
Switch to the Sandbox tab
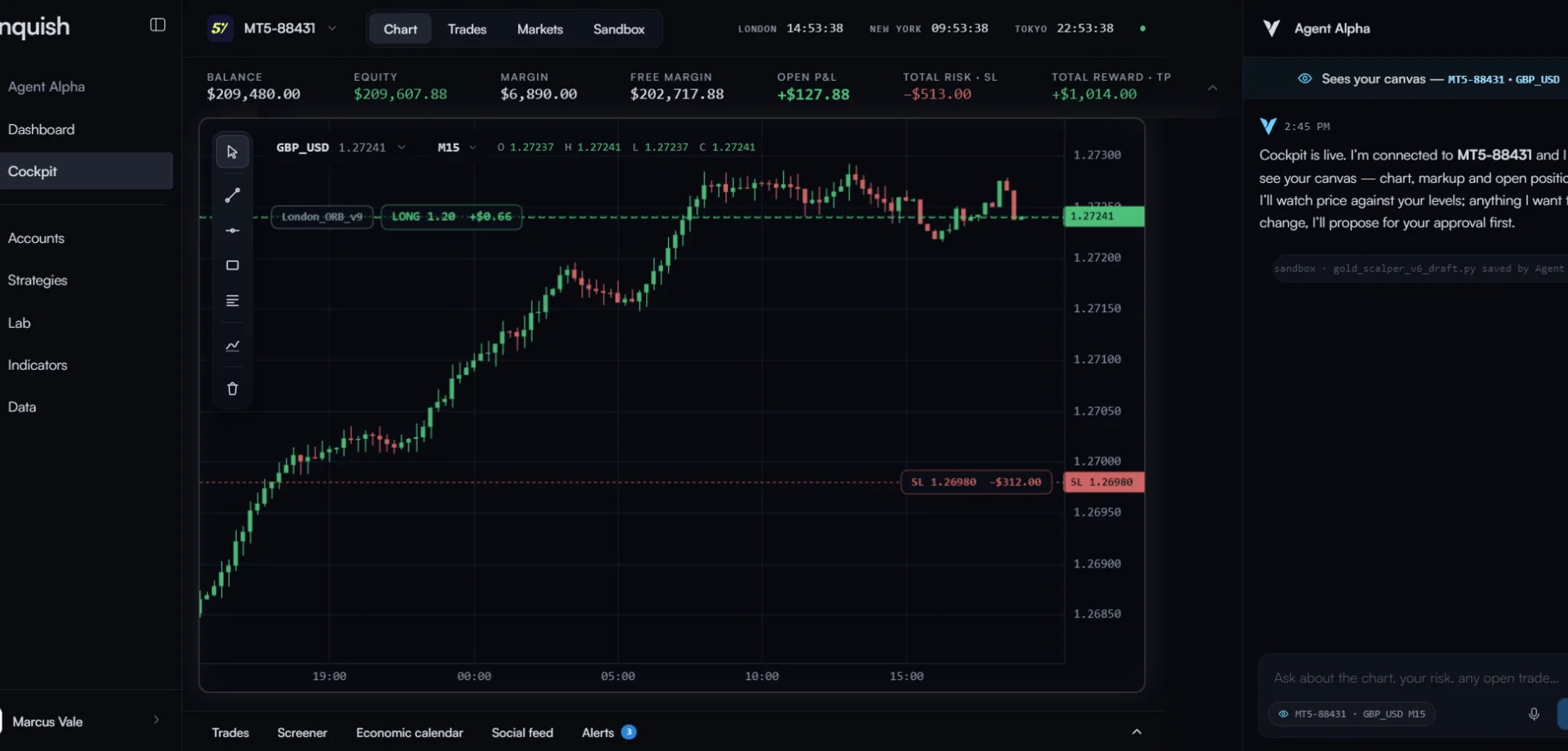coord(619,29)
